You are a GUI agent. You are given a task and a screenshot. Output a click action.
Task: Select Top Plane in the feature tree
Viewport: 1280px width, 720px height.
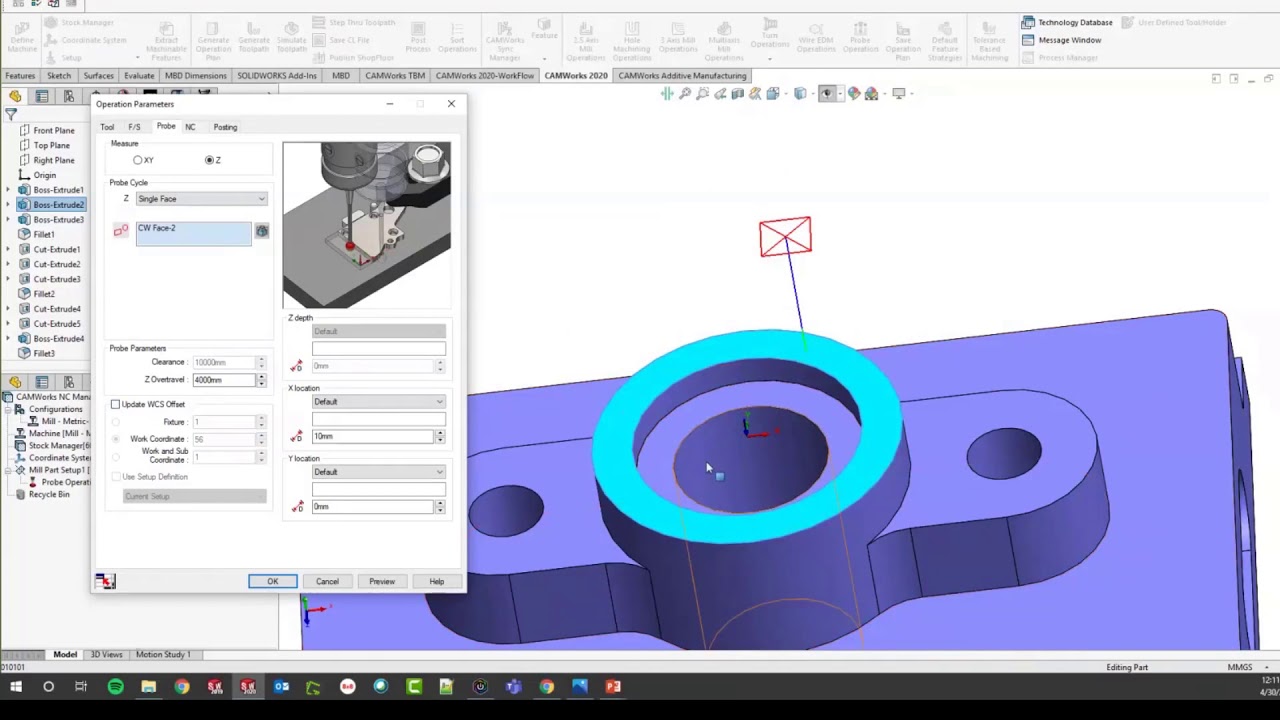52,145
